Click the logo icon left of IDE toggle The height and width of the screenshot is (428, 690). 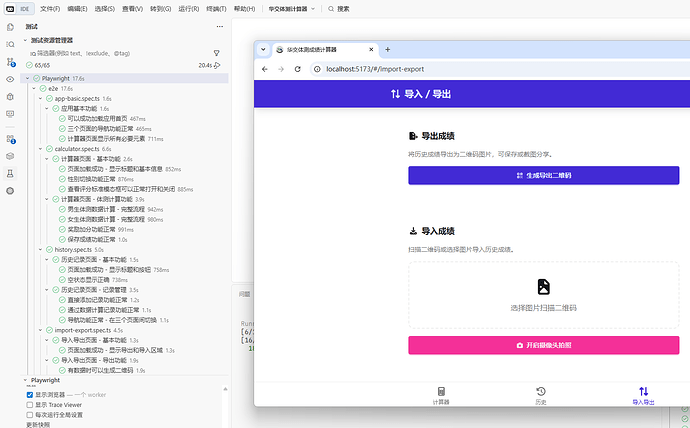[10, 9]
